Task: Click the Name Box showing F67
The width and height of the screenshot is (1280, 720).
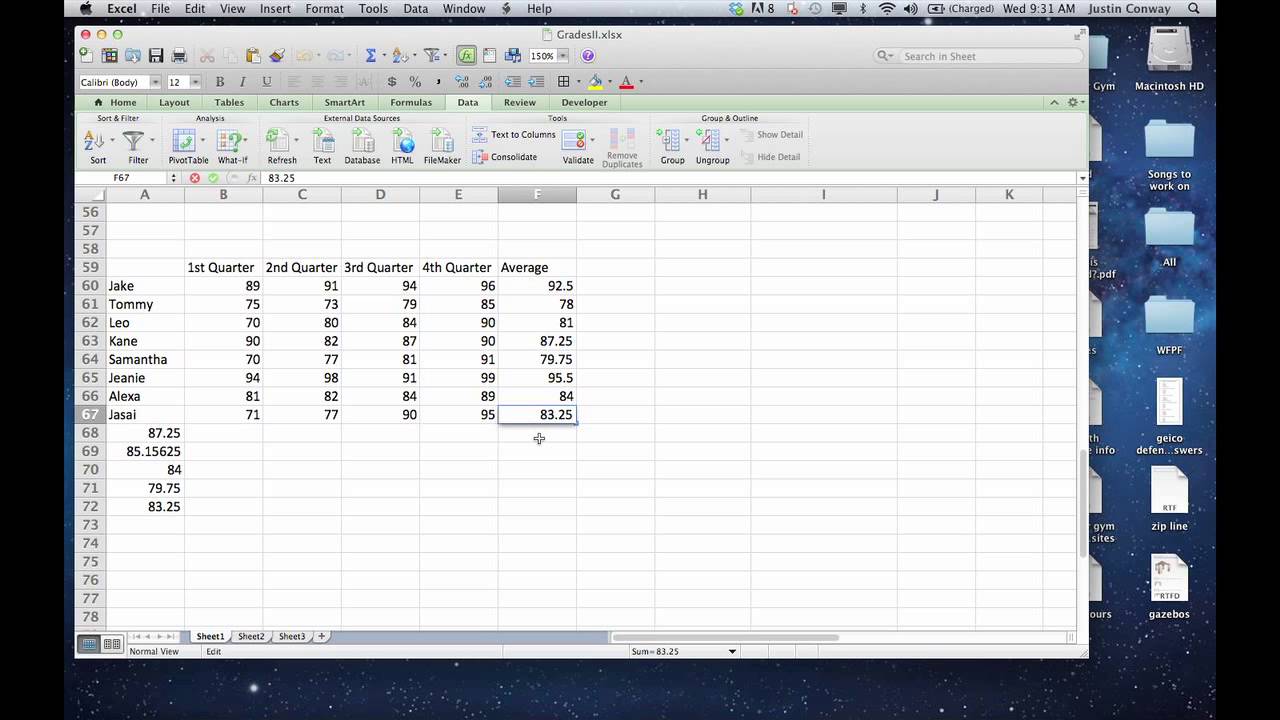Action: pyautogui.click(x=121, y=178)
